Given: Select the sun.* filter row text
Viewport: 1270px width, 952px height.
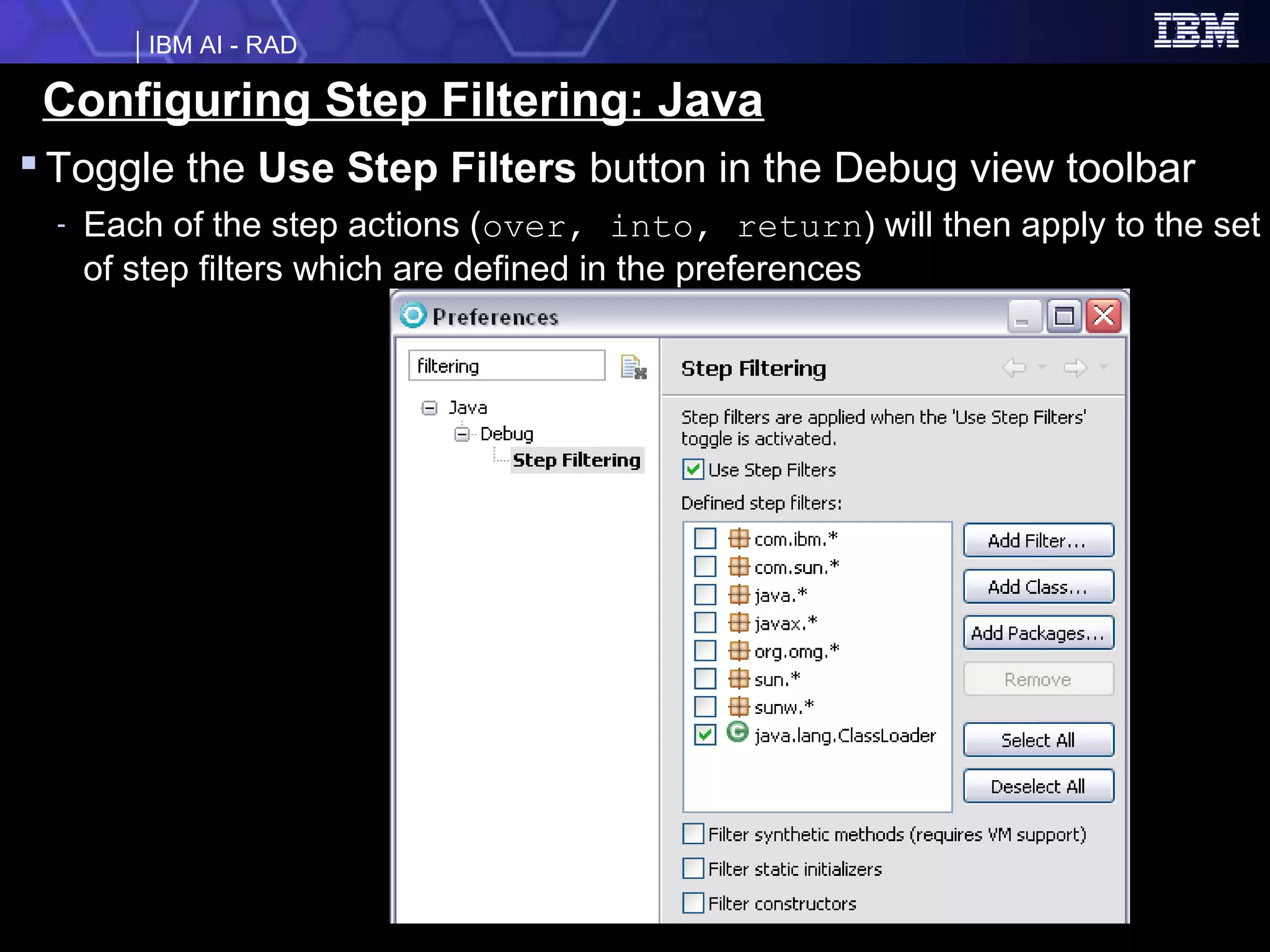Looking at the screenshot, I should [778, 679].
